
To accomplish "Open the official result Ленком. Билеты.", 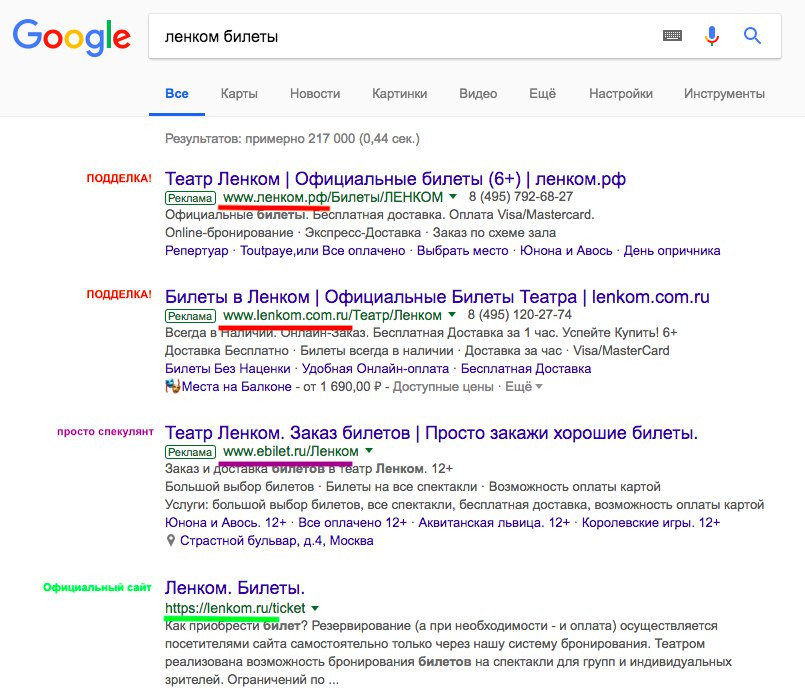I will tap(235, 588).
